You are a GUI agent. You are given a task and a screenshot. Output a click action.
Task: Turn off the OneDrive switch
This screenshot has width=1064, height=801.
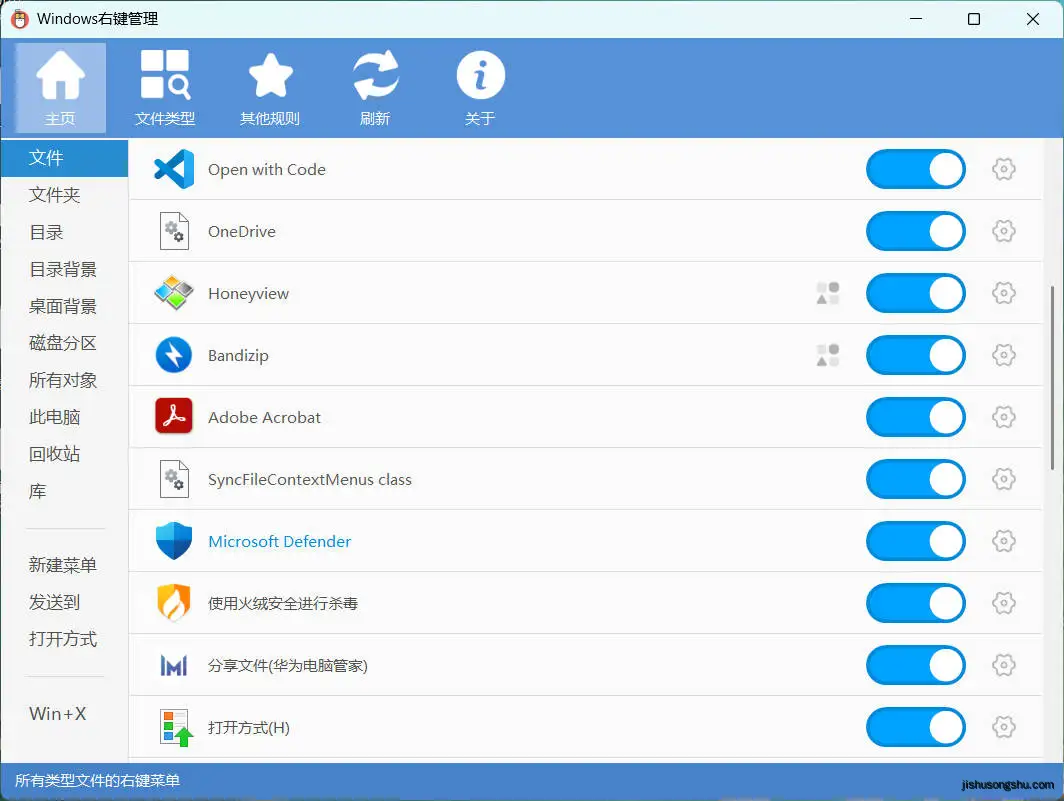point(916,231)
